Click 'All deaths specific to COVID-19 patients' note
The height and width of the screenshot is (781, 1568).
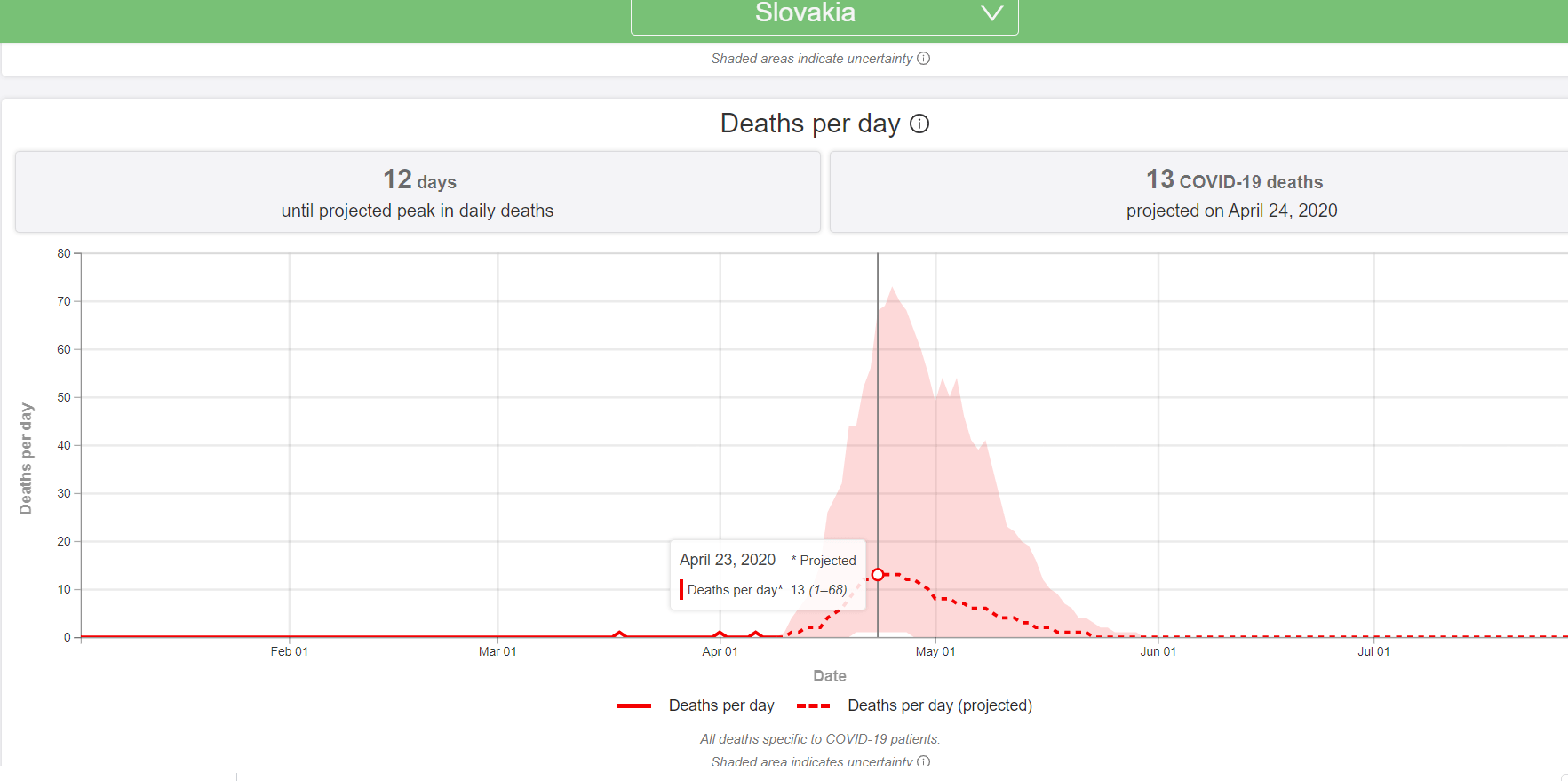[819, 739]
